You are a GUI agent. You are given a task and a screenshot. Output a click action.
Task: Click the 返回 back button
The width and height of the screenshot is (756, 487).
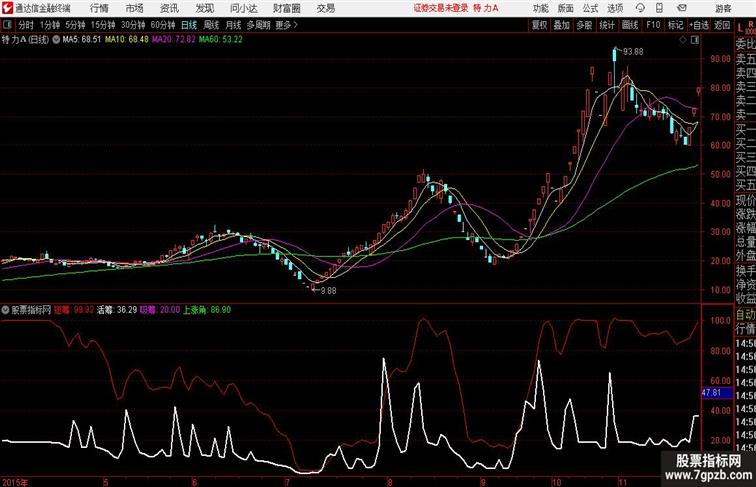coord(722,25)
